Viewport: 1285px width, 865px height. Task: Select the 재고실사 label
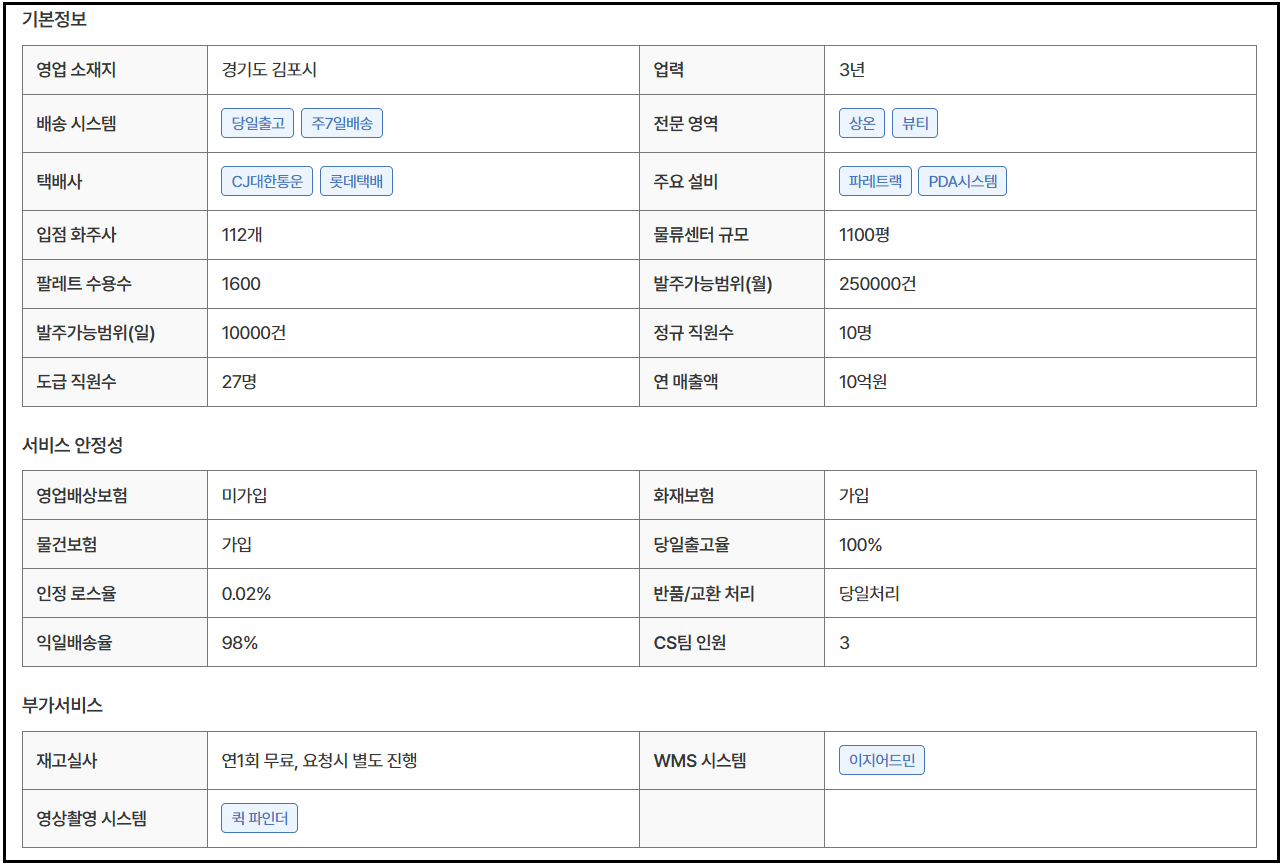point(67,761)
